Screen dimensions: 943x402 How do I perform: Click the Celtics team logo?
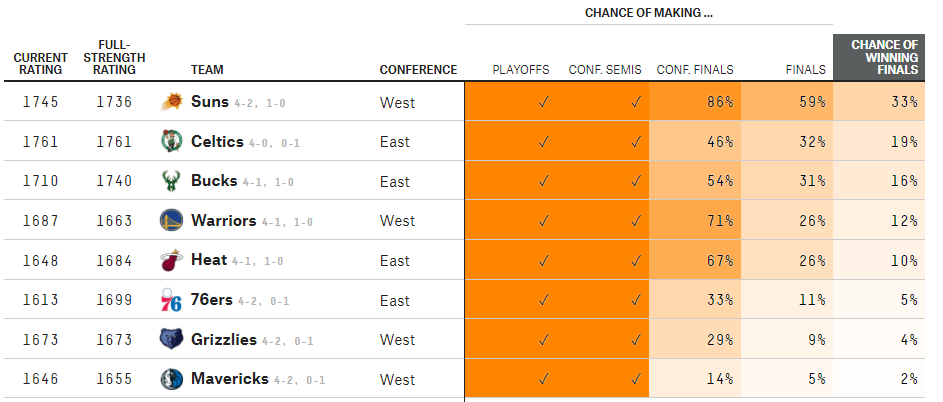(171, 141)
